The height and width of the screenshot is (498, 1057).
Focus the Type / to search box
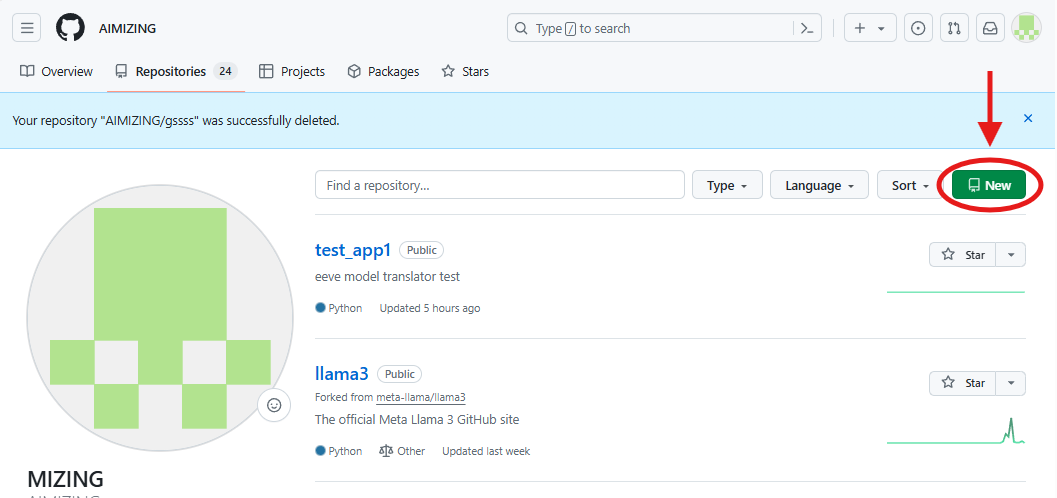(664, 28)
